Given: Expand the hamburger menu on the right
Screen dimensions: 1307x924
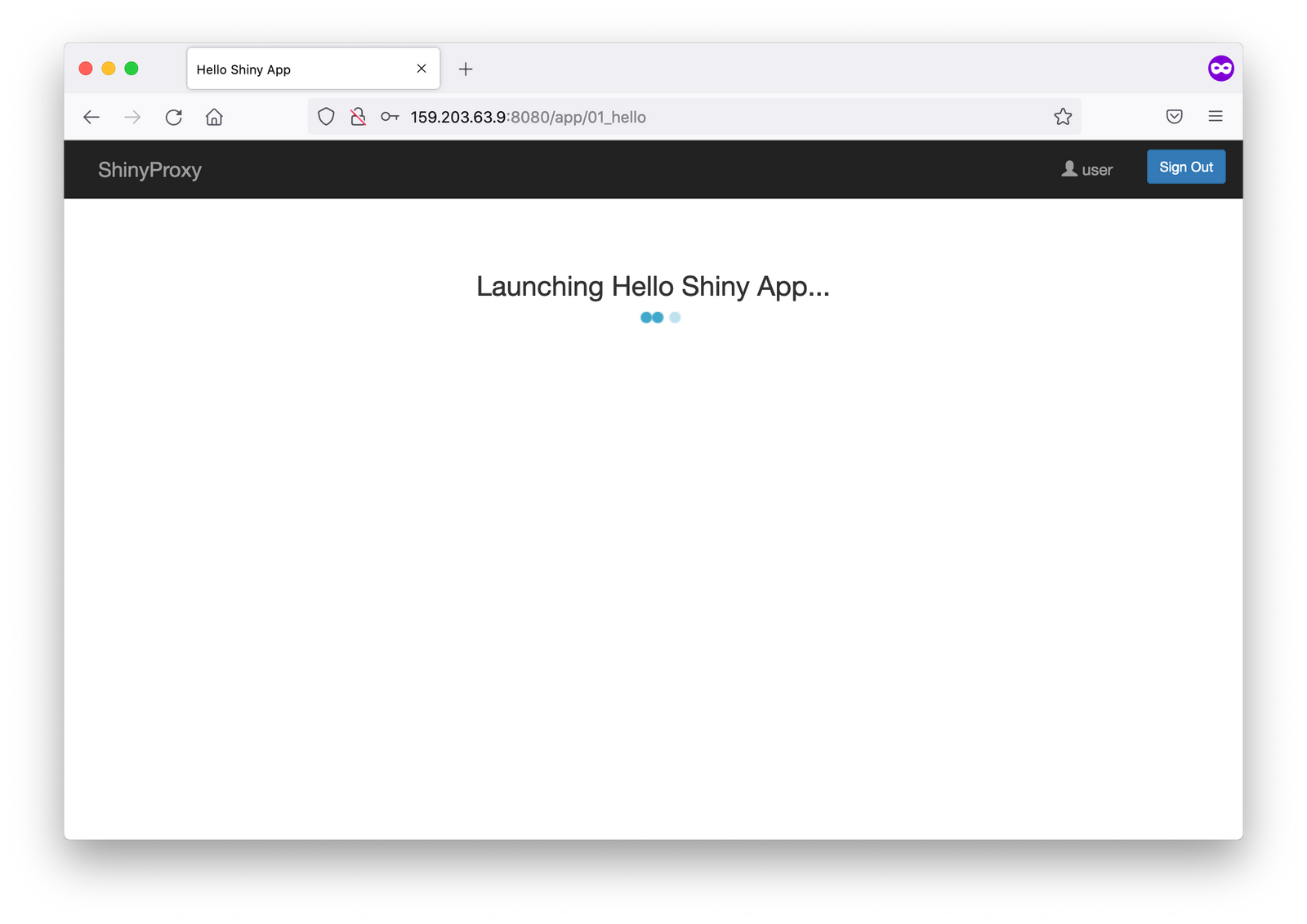Looking at the screenshot, I should pyautogui.click(x=1216, y=117).
